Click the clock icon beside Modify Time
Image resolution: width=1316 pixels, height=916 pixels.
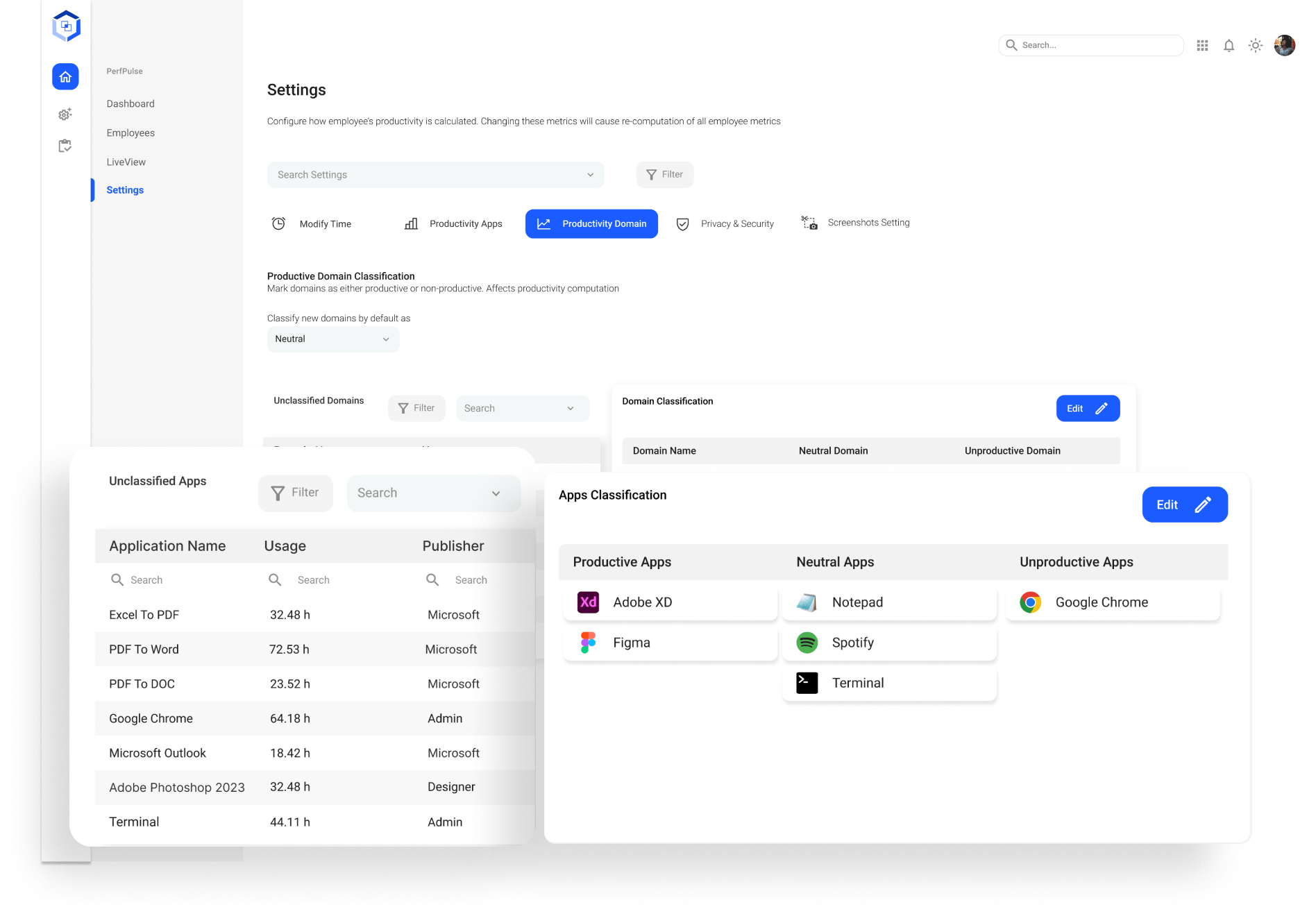click(278, 223)
